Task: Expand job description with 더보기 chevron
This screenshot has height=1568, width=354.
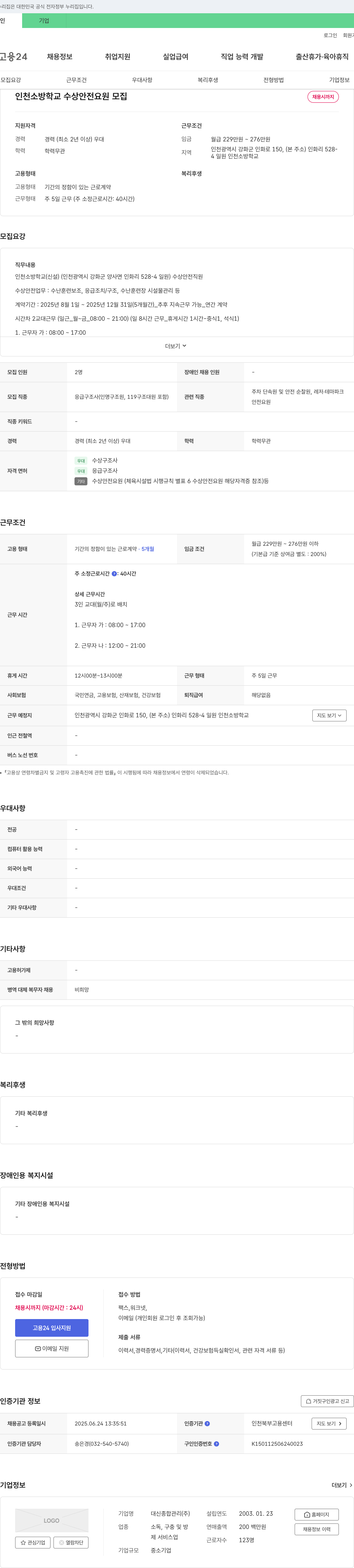Action: tap(176, 346)
